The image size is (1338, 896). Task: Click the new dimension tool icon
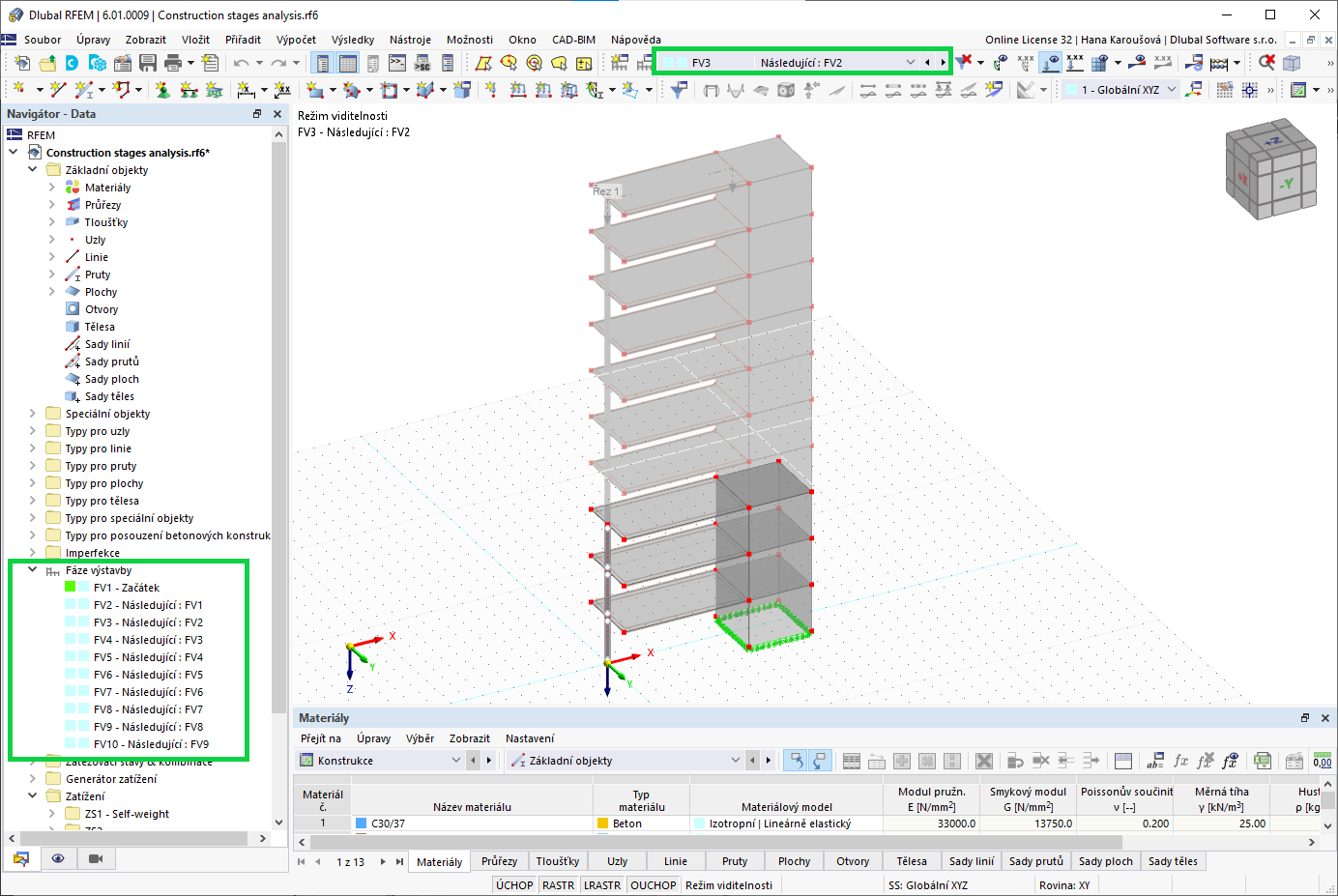pos(247,90)
